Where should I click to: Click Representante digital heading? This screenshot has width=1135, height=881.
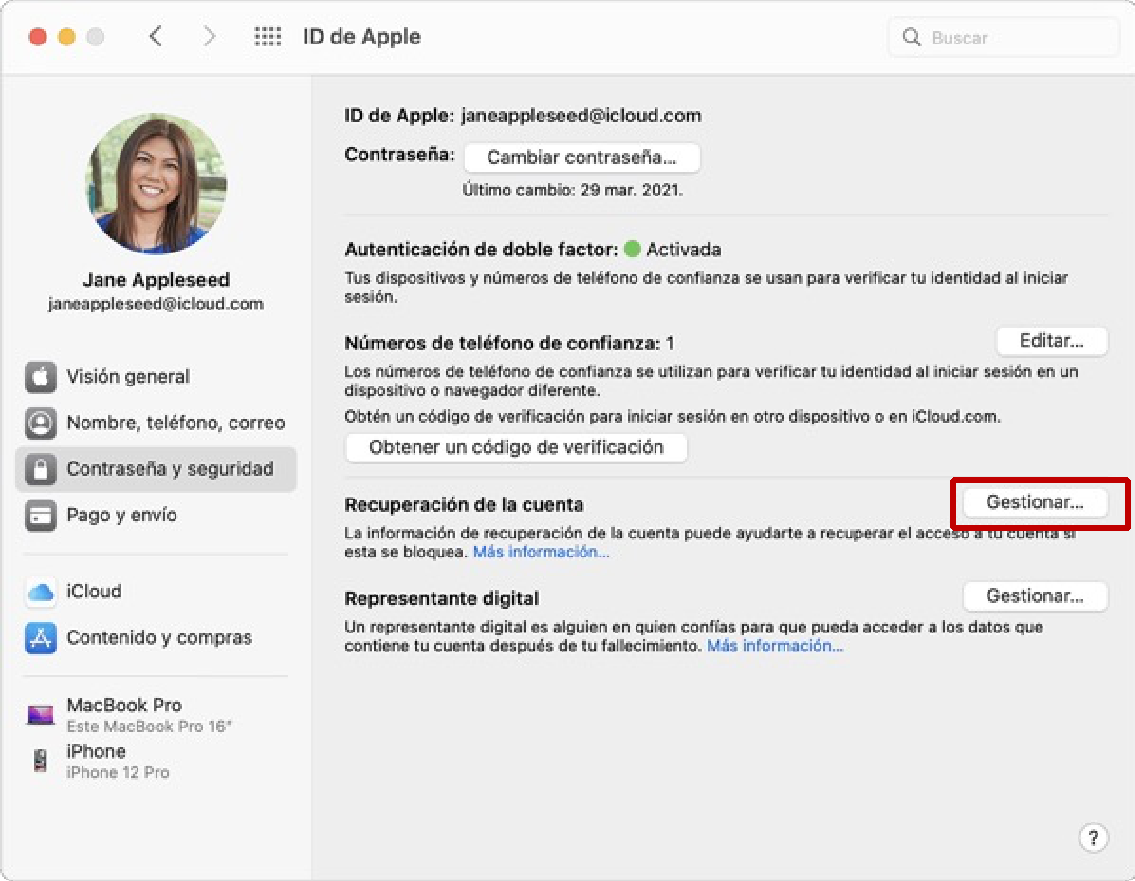(442, 599)
